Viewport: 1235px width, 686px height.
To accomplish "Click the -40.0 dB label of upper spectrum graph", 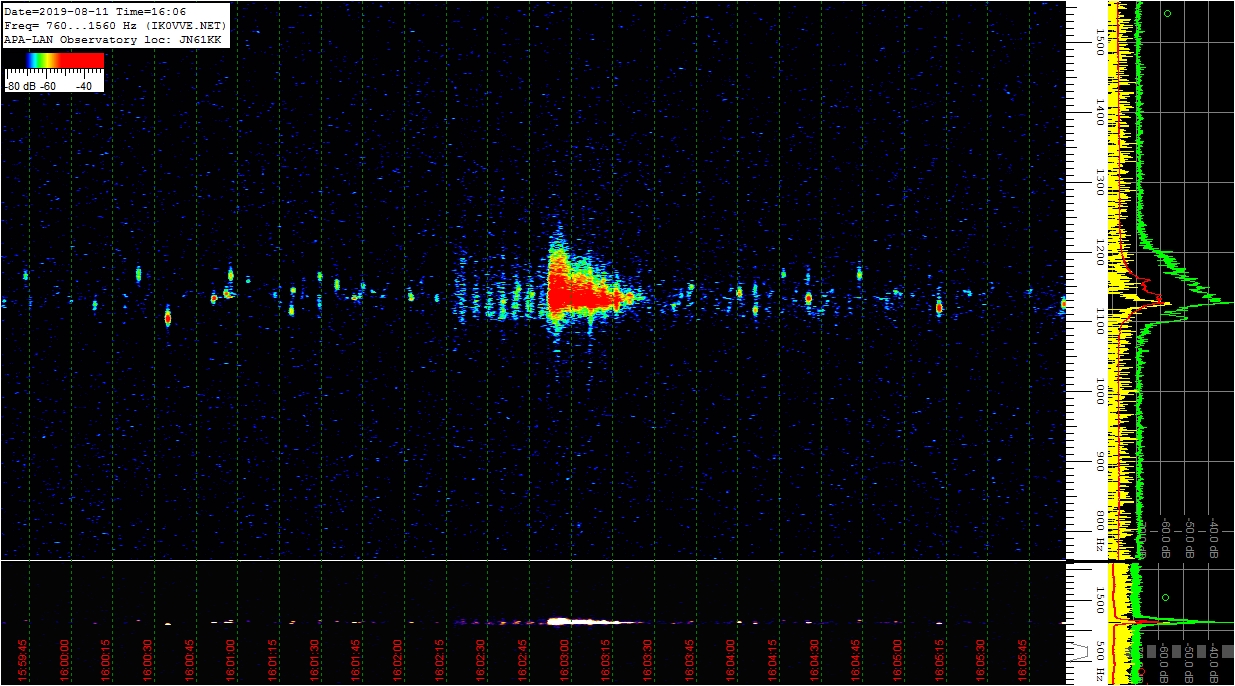I will [1214, 538].
